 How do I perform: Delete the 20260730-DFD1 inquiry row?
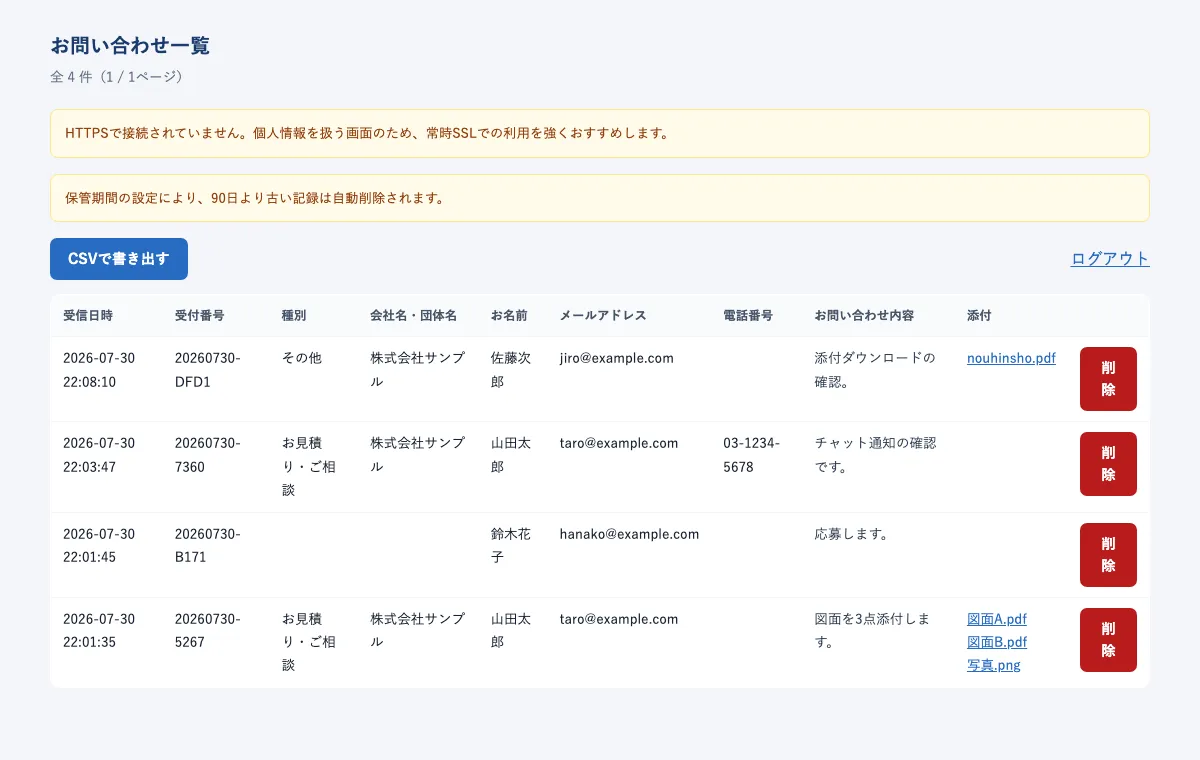click(x=1108, y=379)
